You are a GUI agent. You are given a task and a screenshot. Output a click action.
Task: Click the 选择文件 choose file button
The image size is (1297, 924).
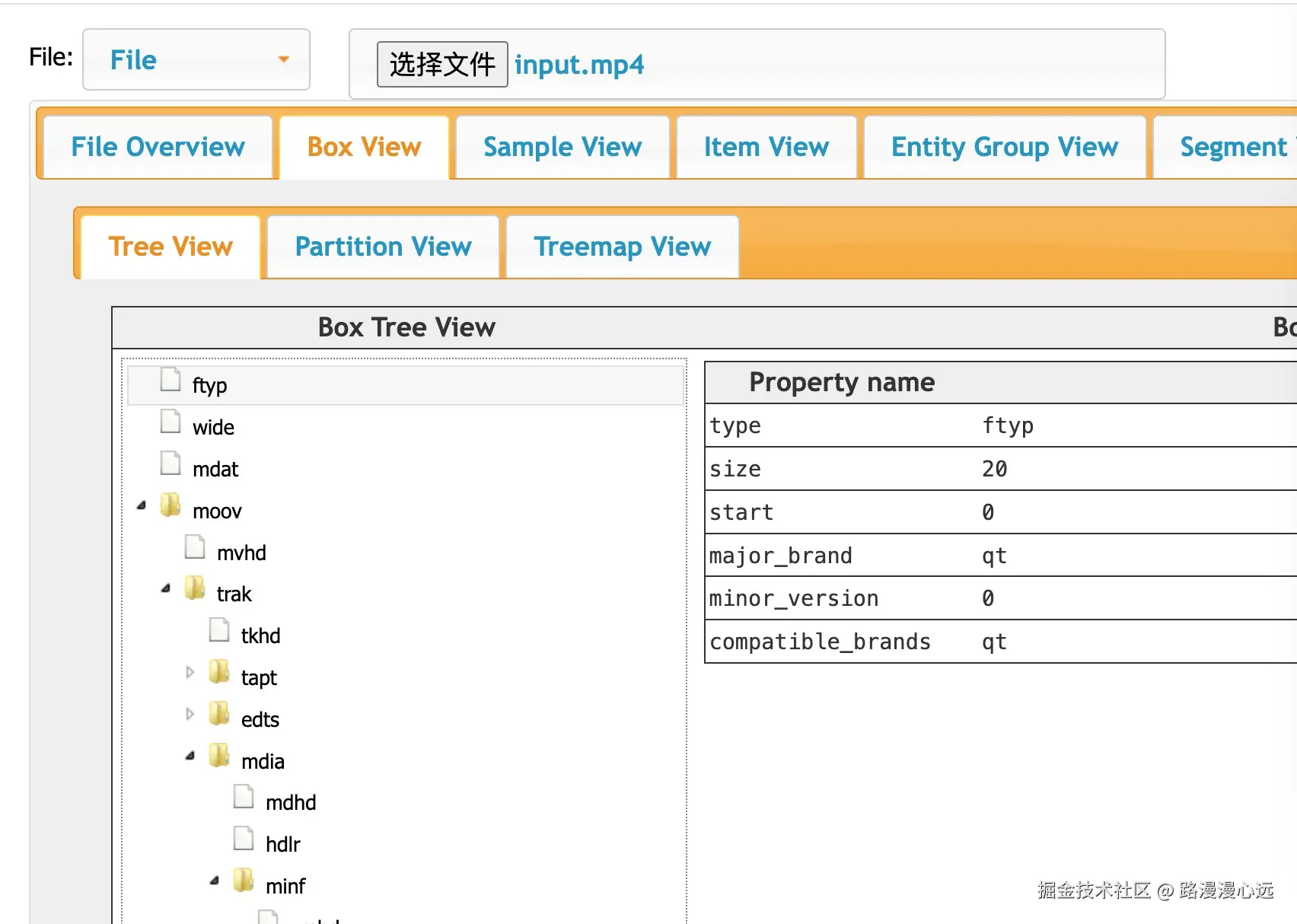[x=442, y=65]
